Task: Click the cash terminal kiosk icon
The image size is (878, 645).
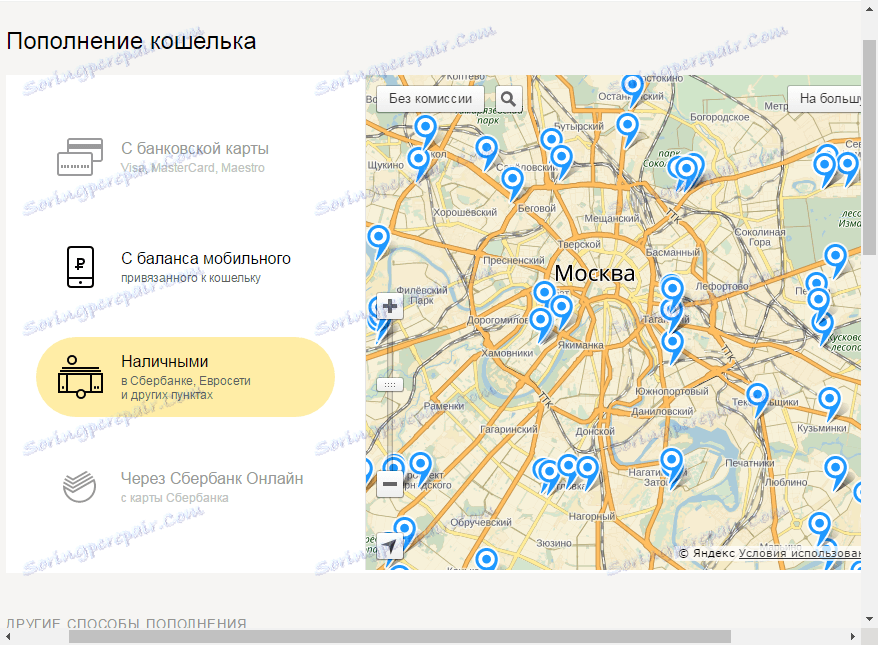Action: (80, 377)
